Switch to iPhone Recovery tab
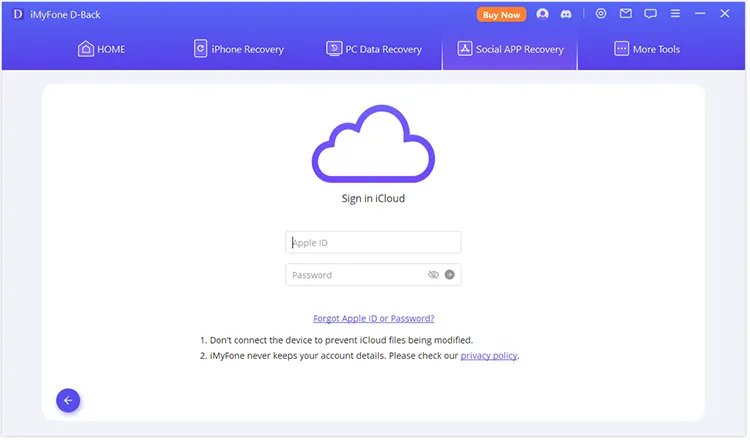Screen dimensions: 750x440 pyautogui.click(x=239, y=49)
